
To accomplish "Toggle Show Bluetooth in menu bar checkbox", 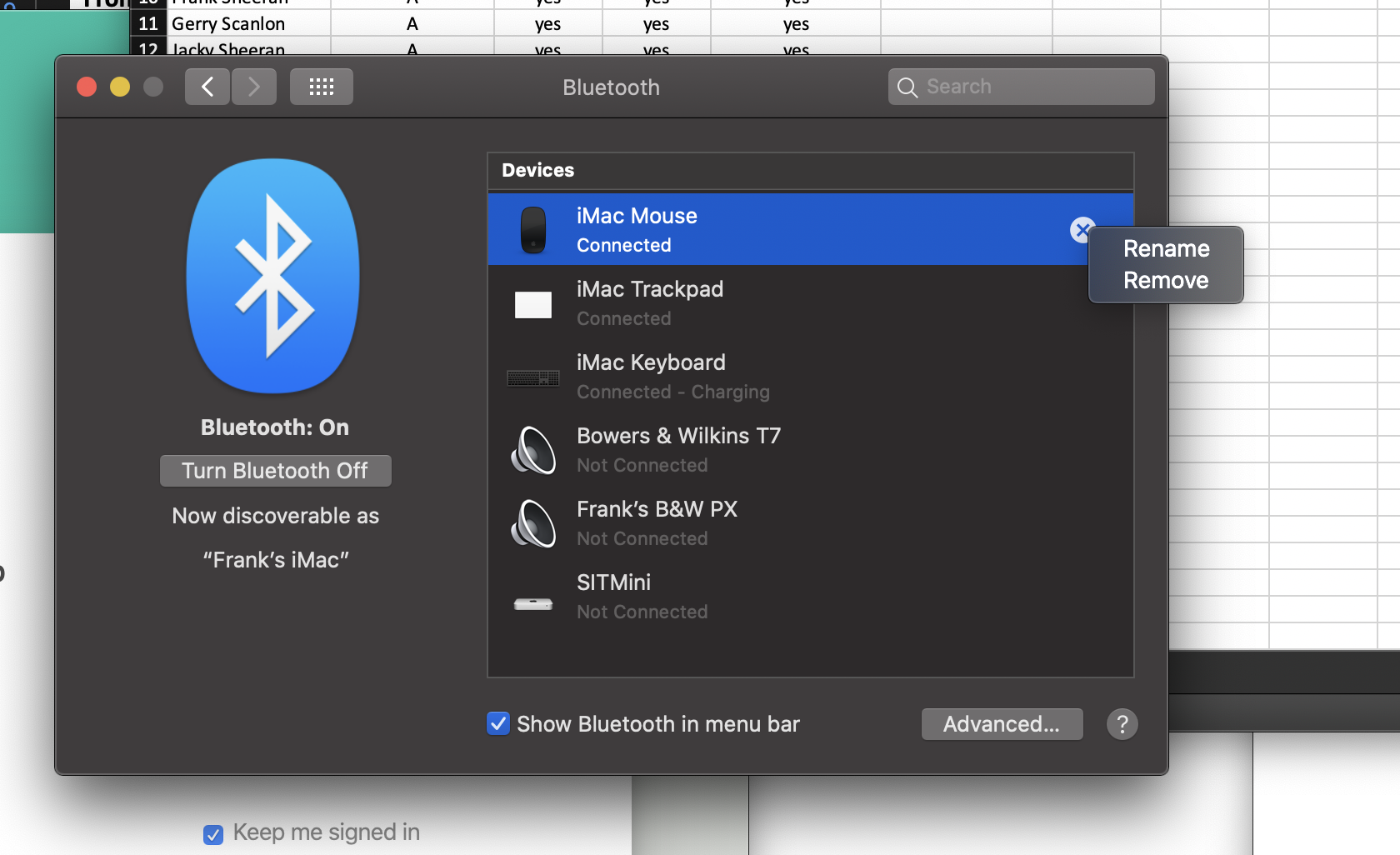I will point(498,723).
